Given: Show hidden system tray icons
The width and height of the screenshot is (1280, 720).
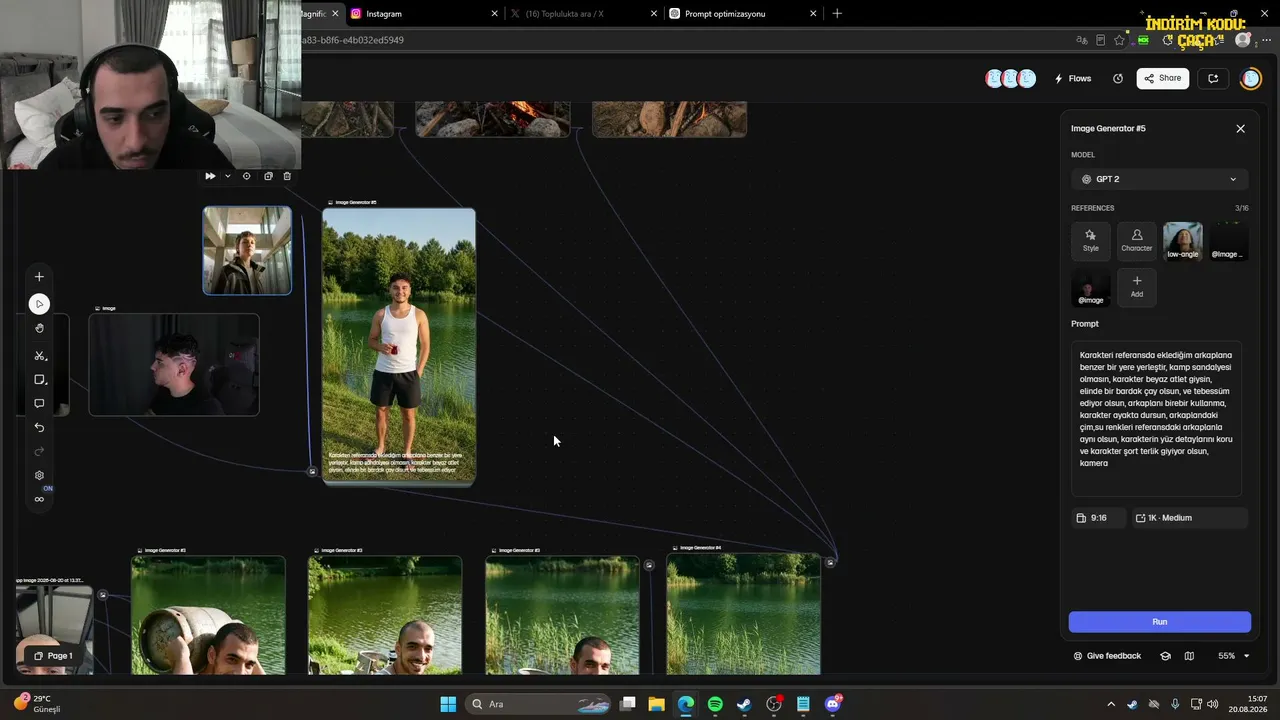Looking at the screenshot, I should point(1111,704).
